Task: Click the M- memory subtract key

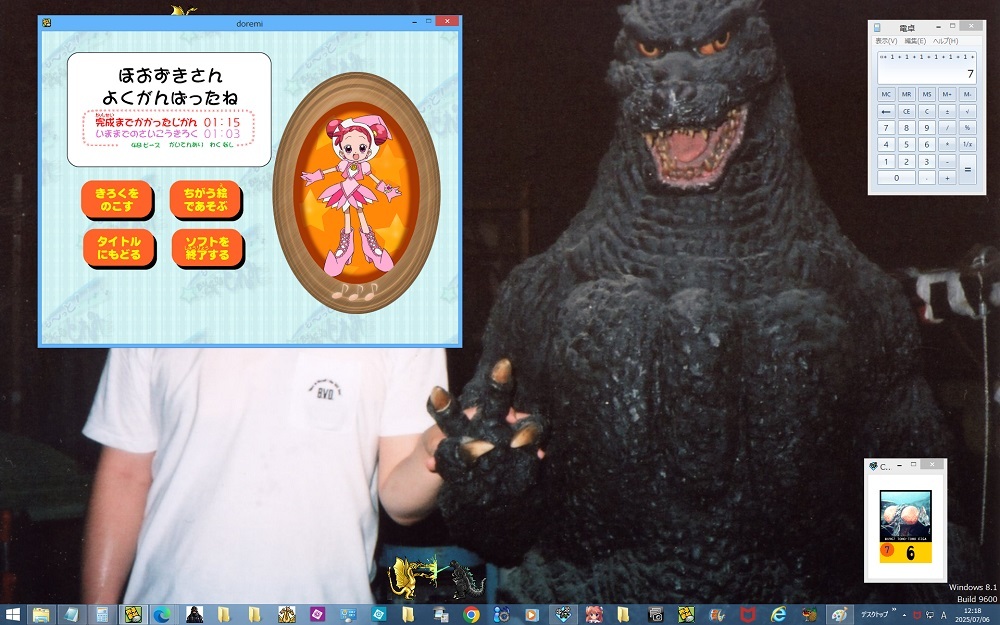Action: 967,94
